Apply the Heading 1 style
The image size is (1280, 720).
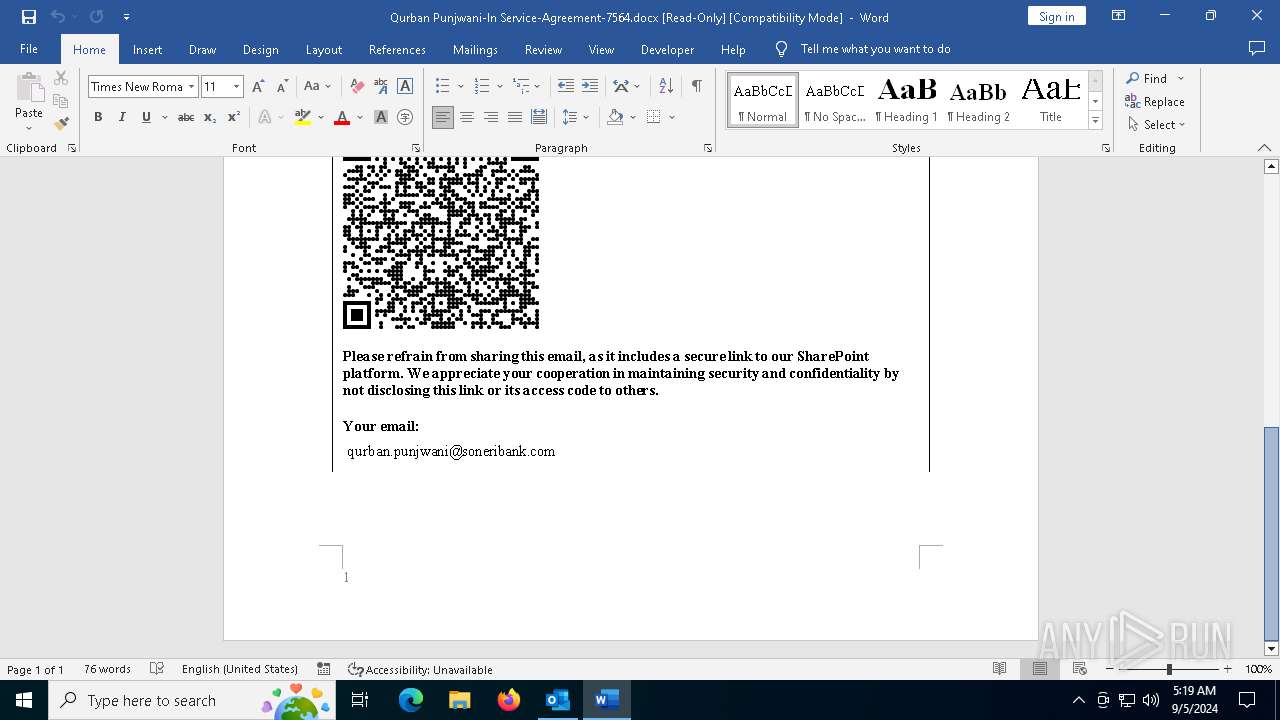906,100
